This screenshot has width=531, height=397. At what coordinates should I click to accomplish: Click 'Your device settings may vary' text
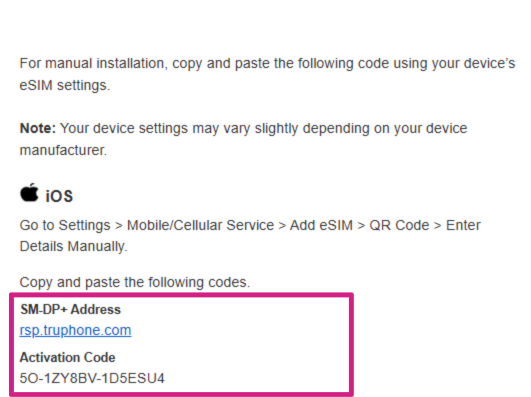point(156,129)
